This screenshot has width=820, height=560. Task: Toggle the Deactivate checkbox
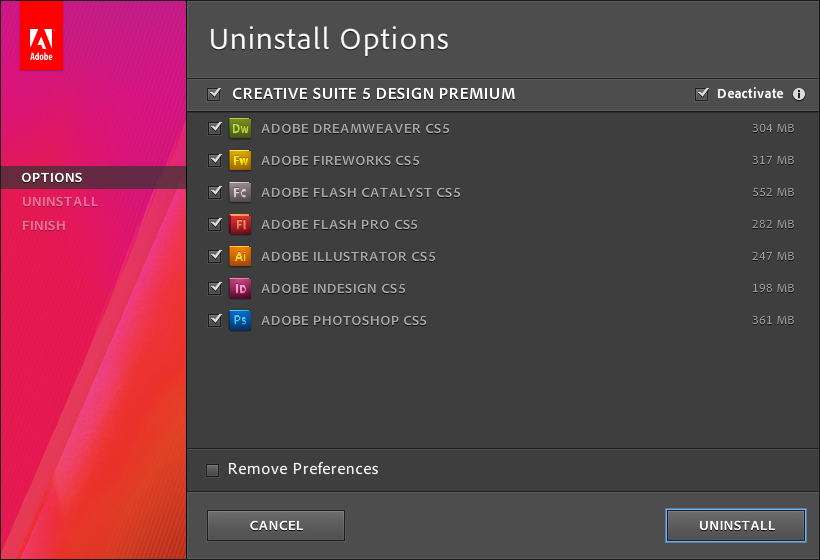click(702, 94)
